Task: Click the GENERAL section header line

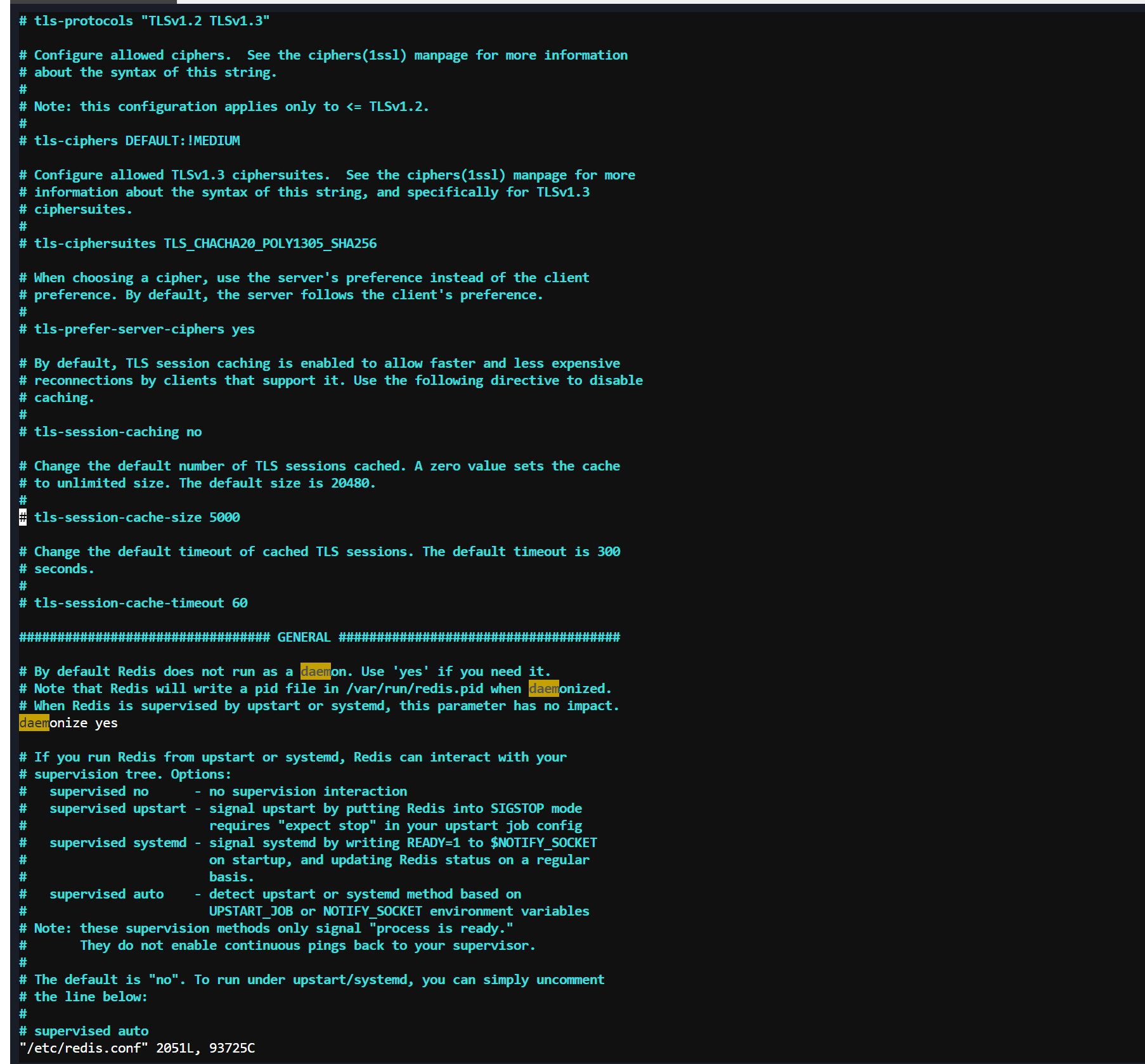Action: 320,637
